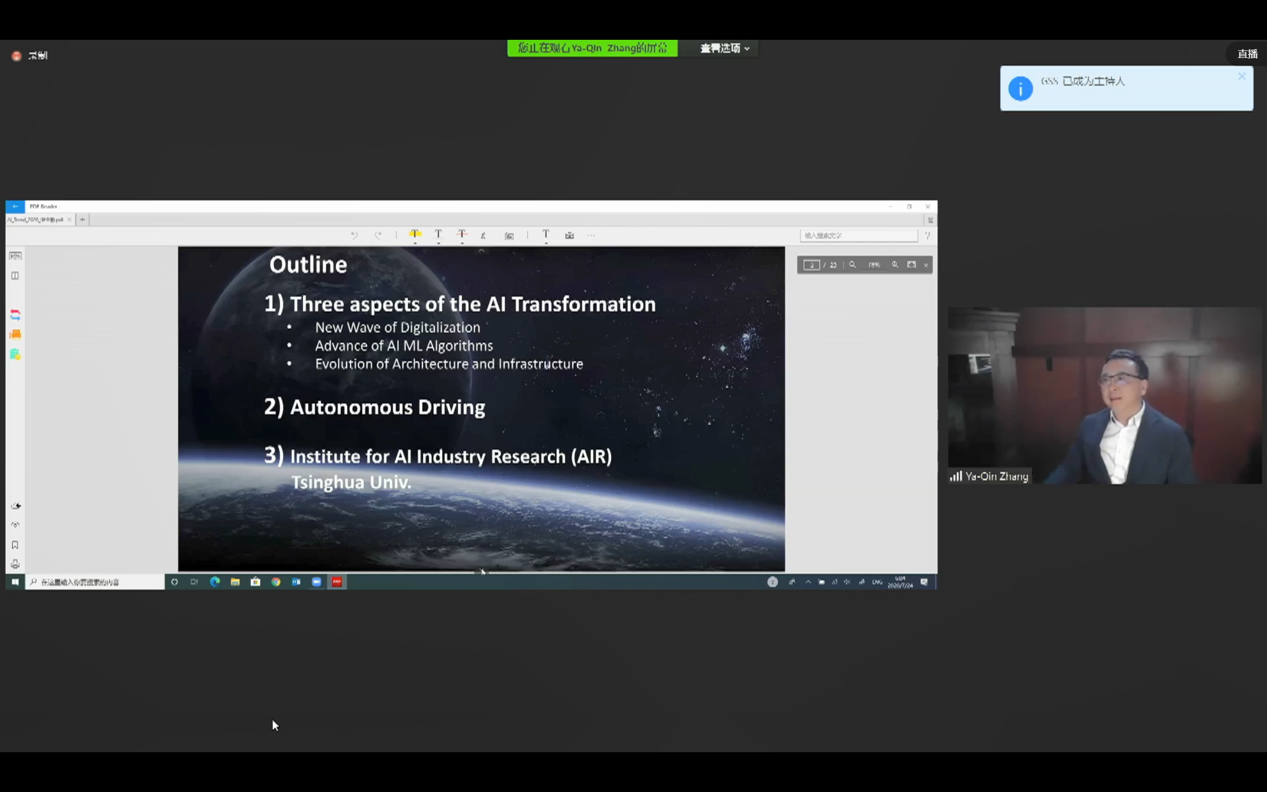1267x792 pixels.
Task: Click the green screen-sharing banner for Ya-Qin Zhang
Action: (592, 48)
